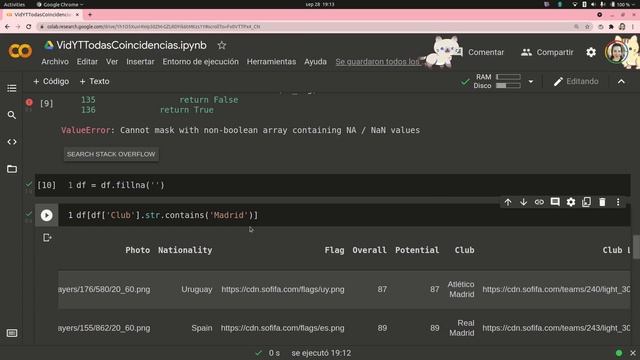Open the user account avatar
The height and width of the screenshot is (360, 640).
click(x=616, y=52)
